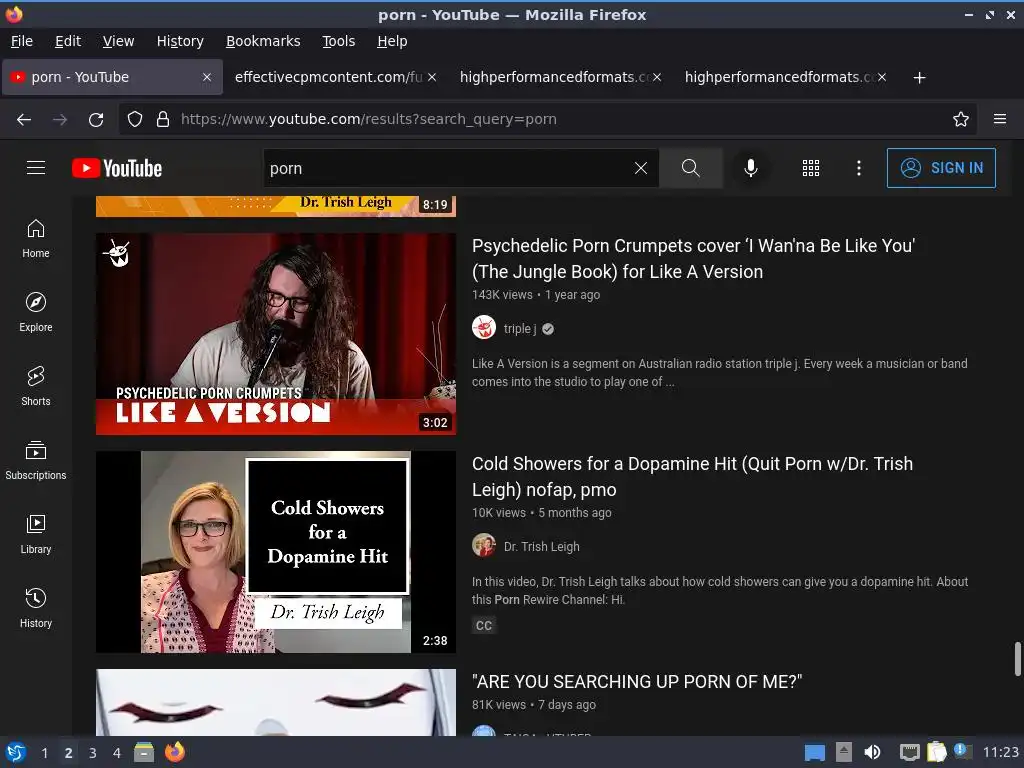Switch to workspace 1
The image size is (1024, 768).
pyautogui.click(x=44, y=753)
